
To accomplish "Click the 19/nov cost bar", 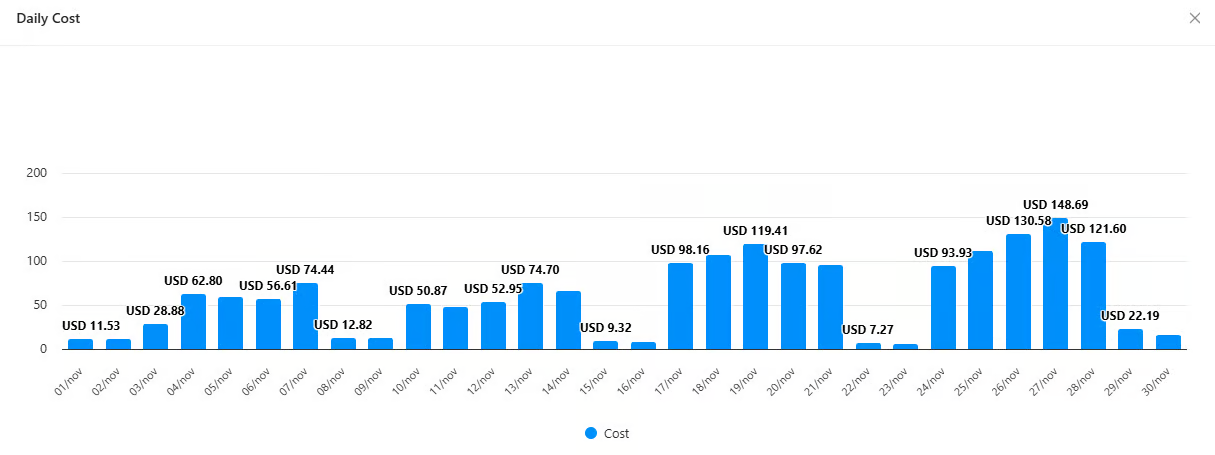I will [x=755, y=297].
